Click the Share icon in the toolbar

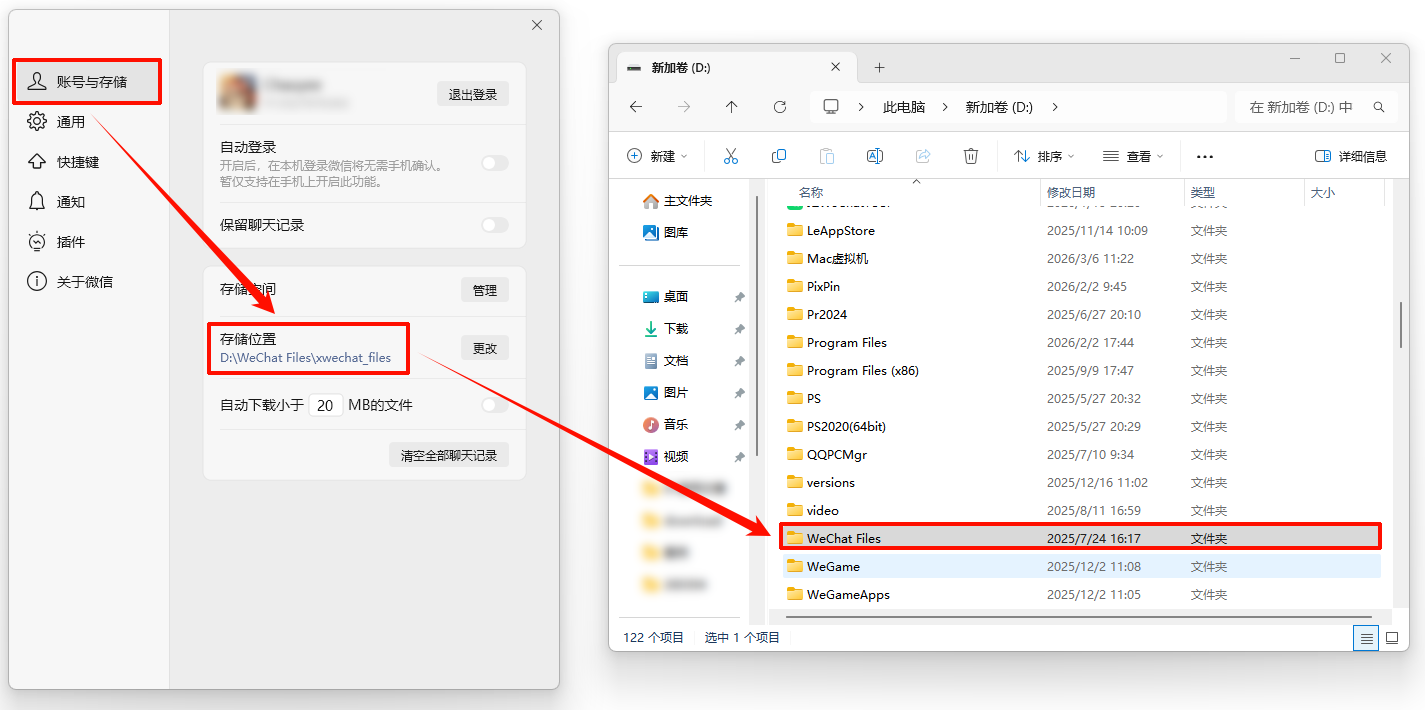pyautogui.click(x=922, y=156)
